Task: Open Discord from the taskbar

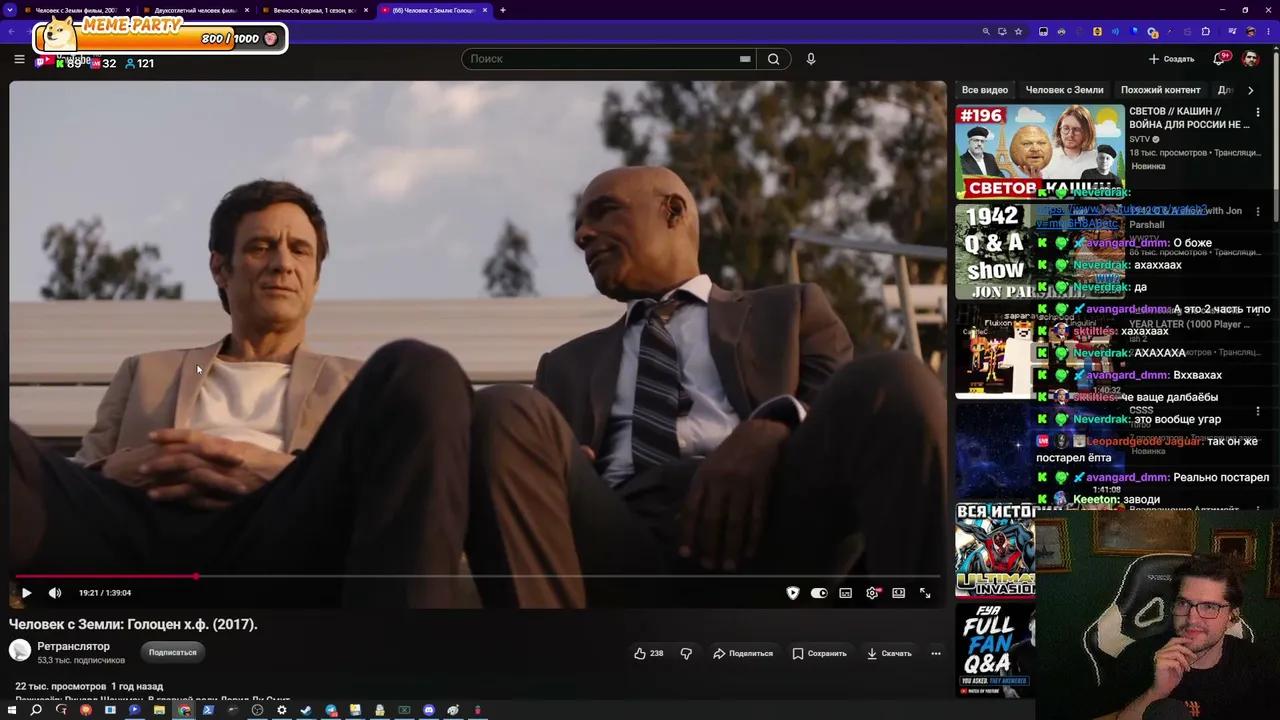Action: 429,710
